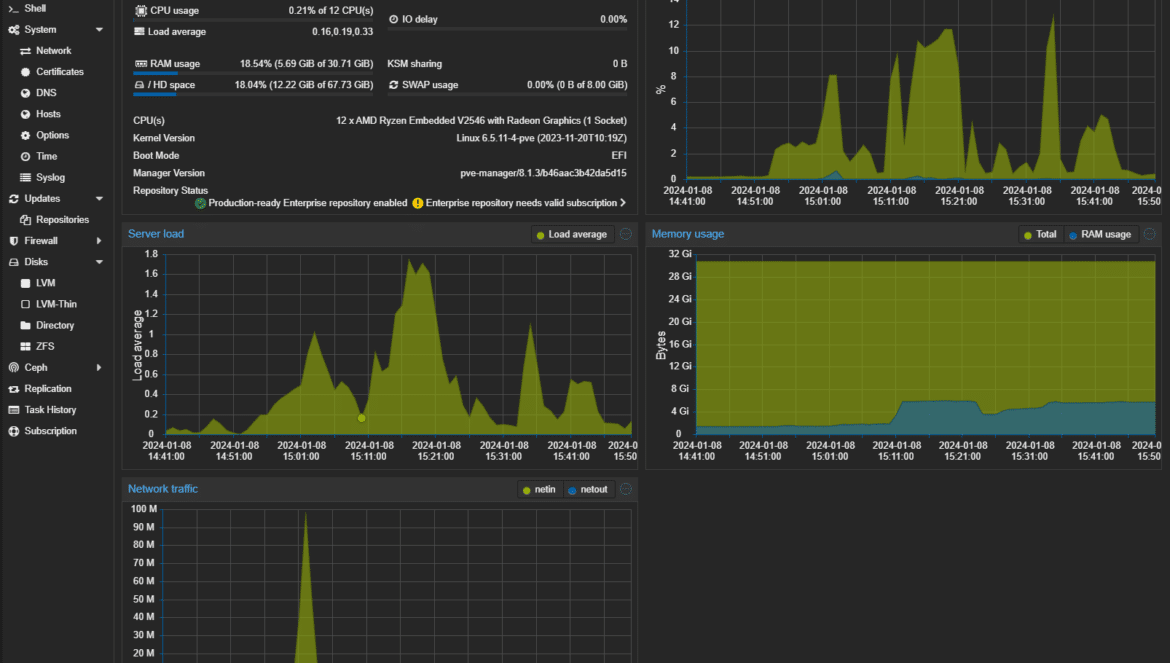Click the 'pve-manager/8.1.3/b46aac3b42da5d15' value

543,173
